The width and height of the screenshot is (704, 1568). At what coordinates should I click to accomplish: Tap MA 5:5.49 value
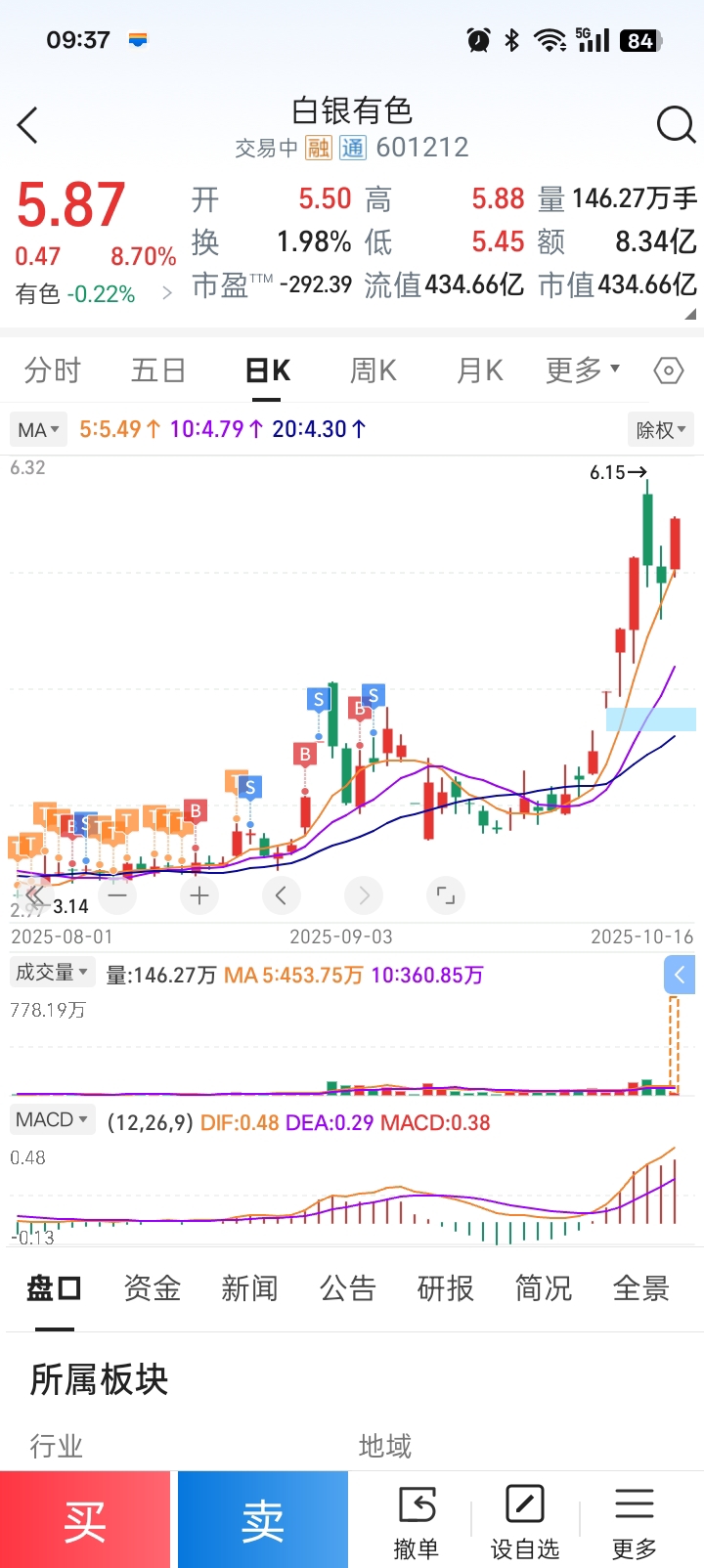(119, 429)
